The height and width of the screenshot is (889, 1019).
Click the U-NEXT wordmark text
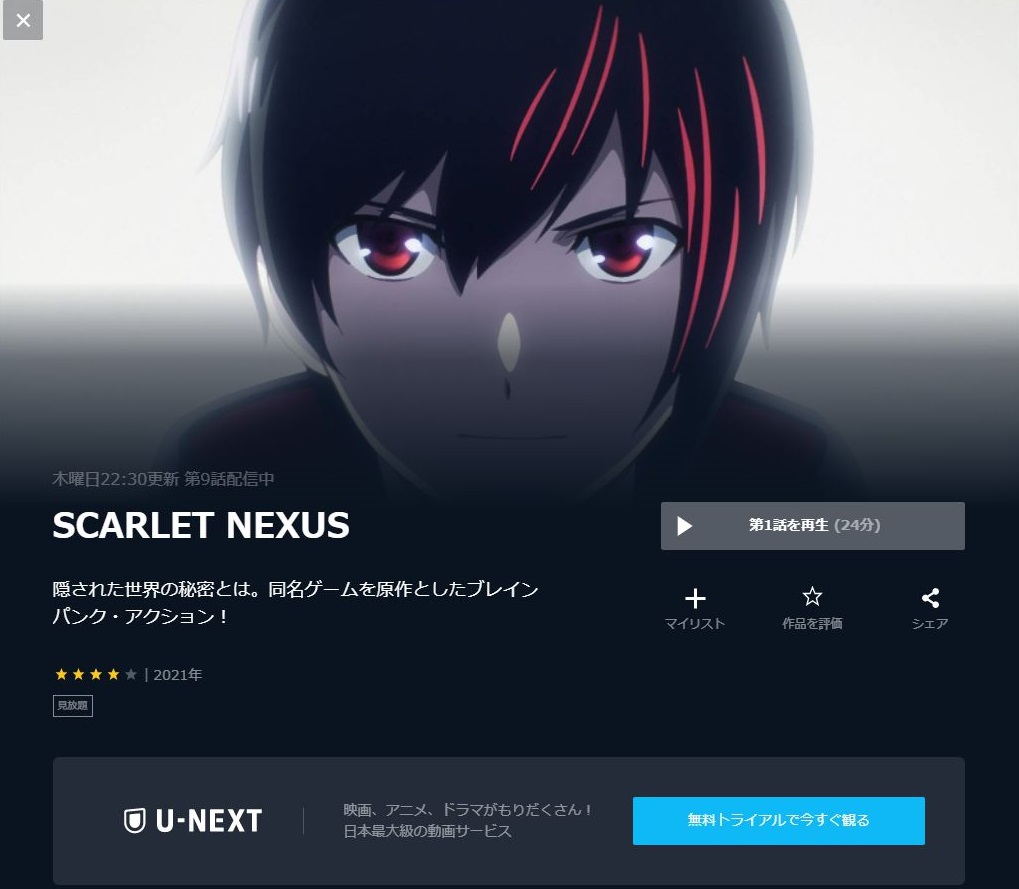[209, 821]
